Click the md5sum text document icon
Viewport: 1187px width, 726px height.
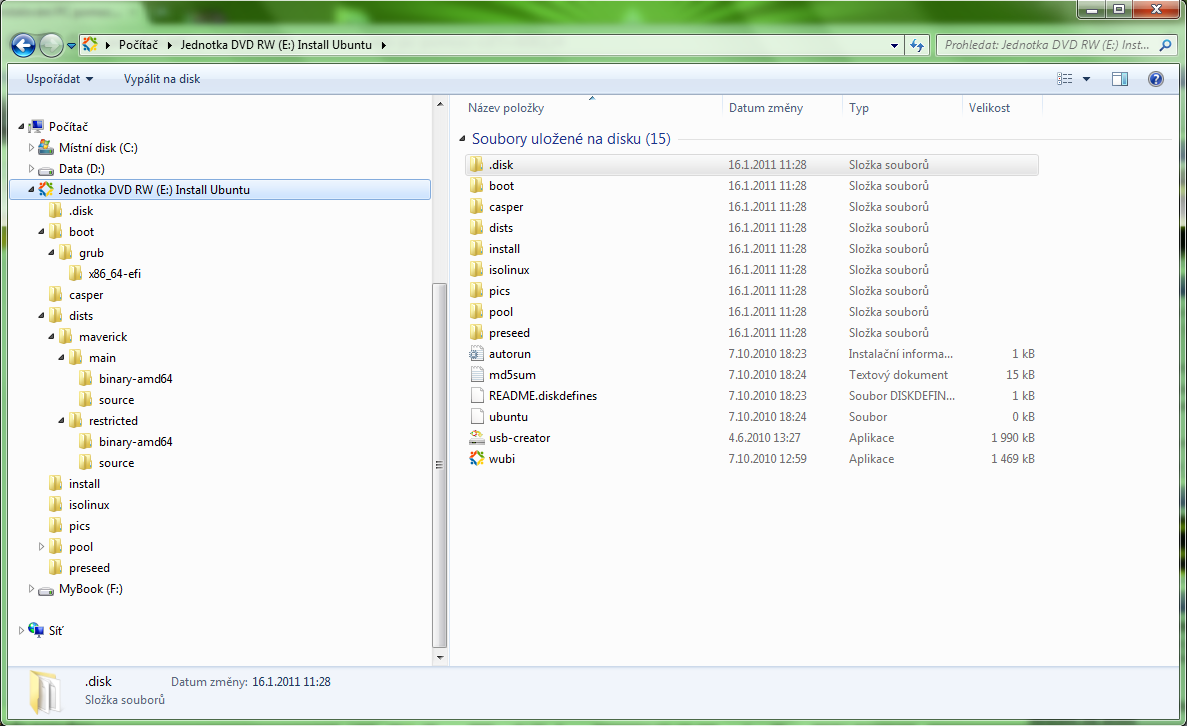point(476,375)
